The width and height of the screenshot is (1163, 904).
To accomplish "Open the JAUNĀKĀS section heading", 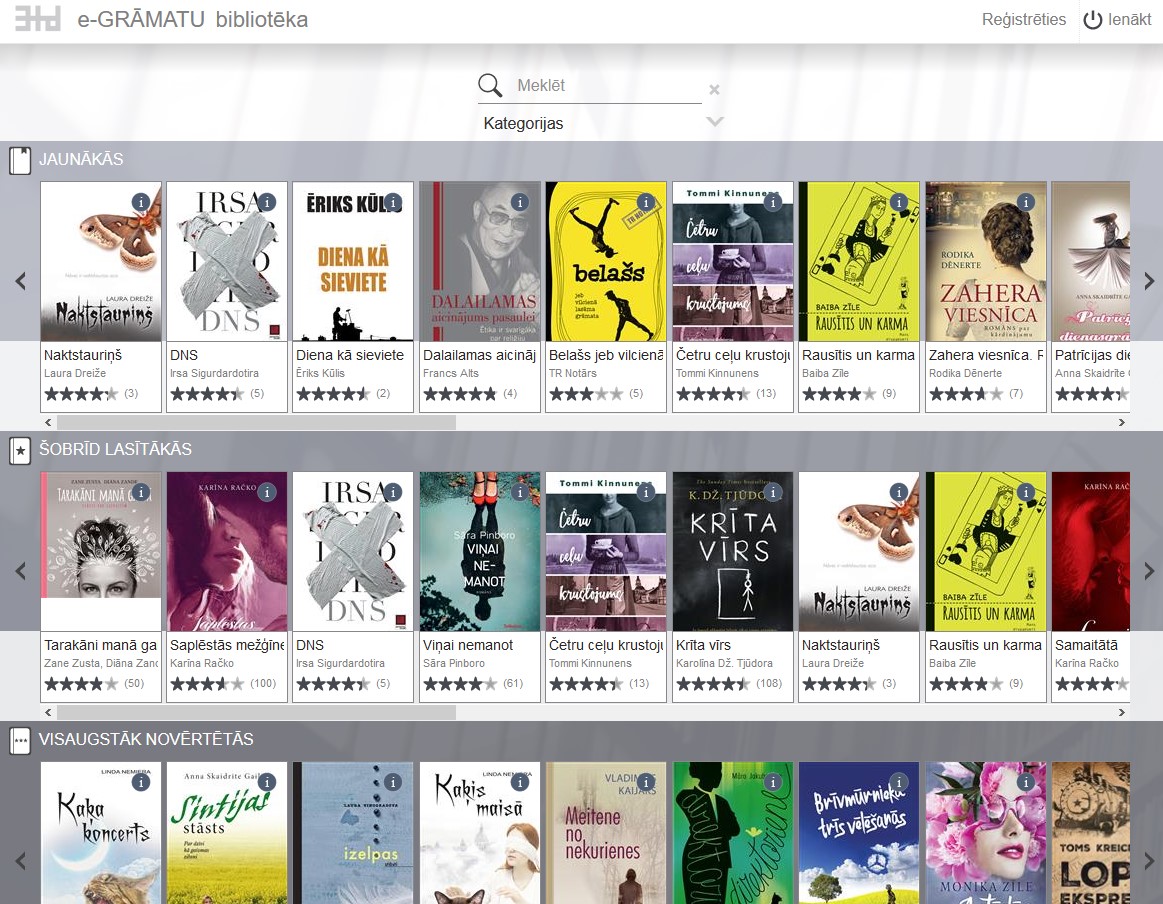I will (x=81, y=159).
